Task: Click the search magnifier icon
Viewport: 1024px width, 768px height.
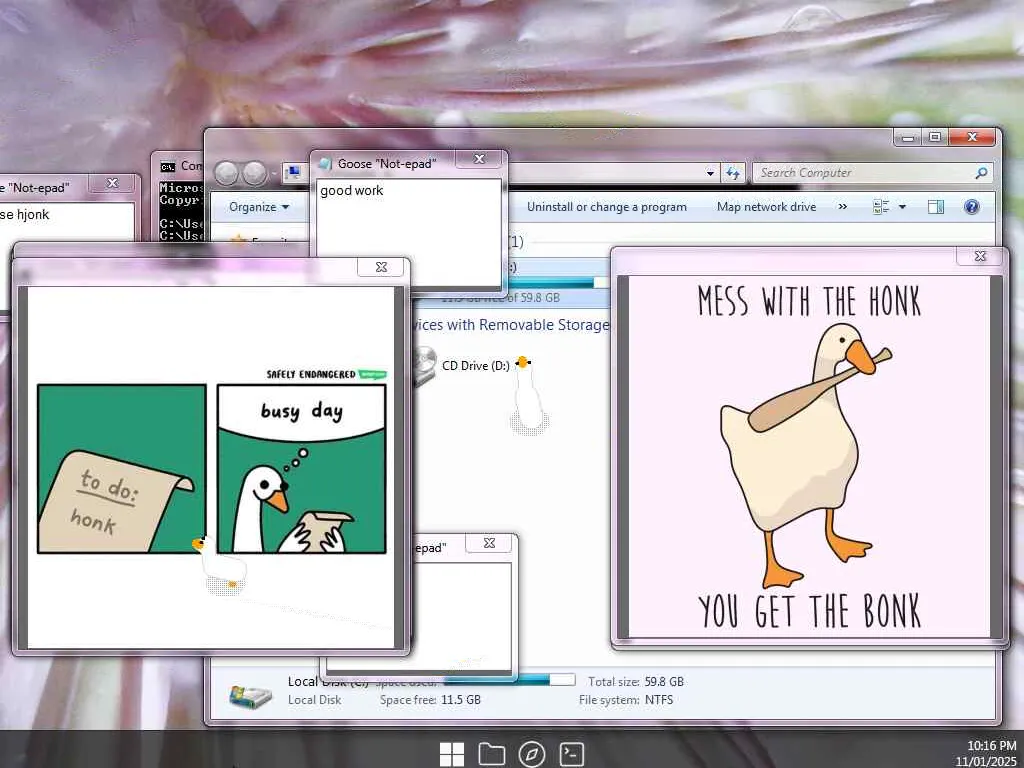Action: [x=980, y=173]
